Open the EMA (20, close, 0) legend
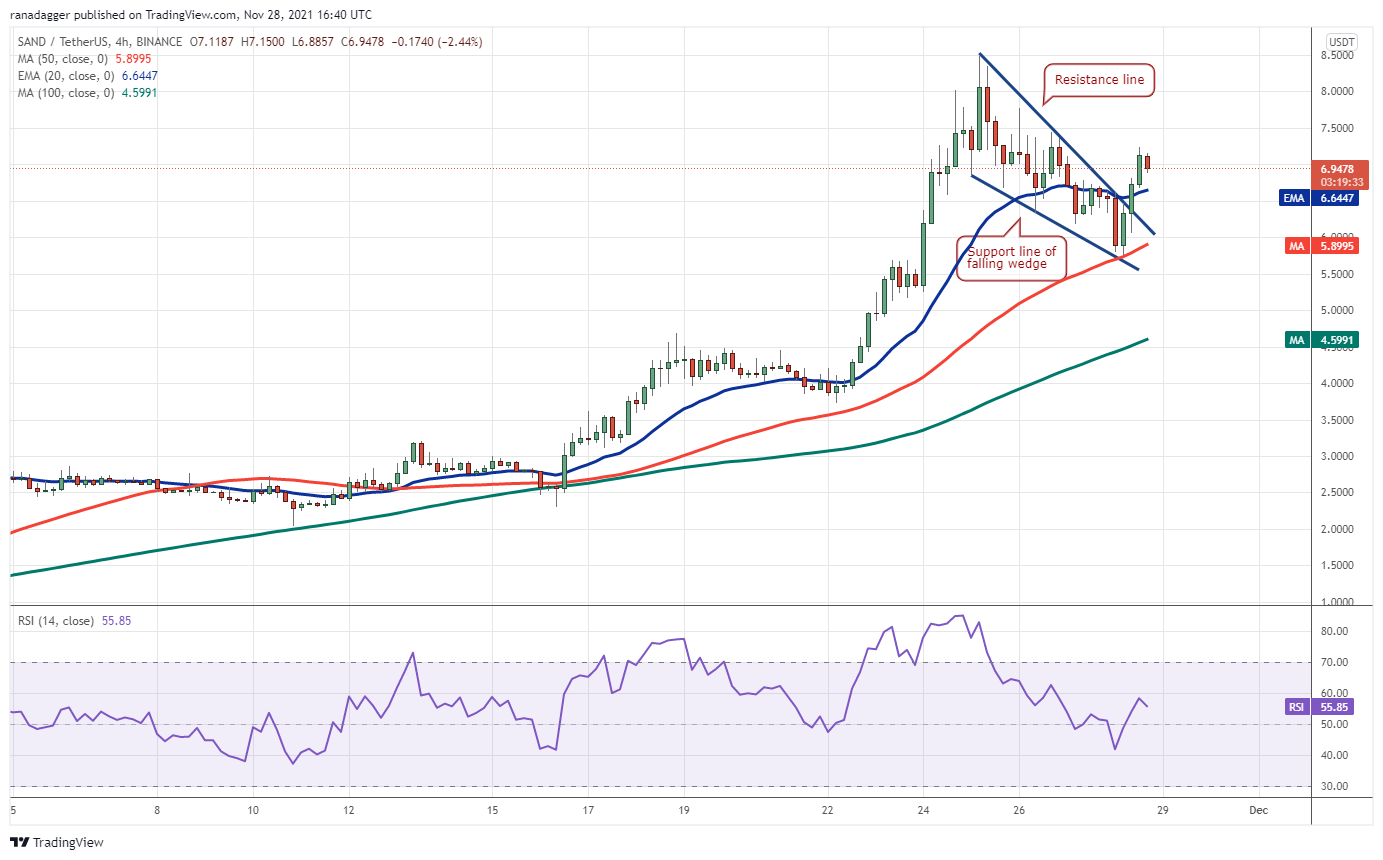The width and height of the screenshot is (1383, 860). 70,76
